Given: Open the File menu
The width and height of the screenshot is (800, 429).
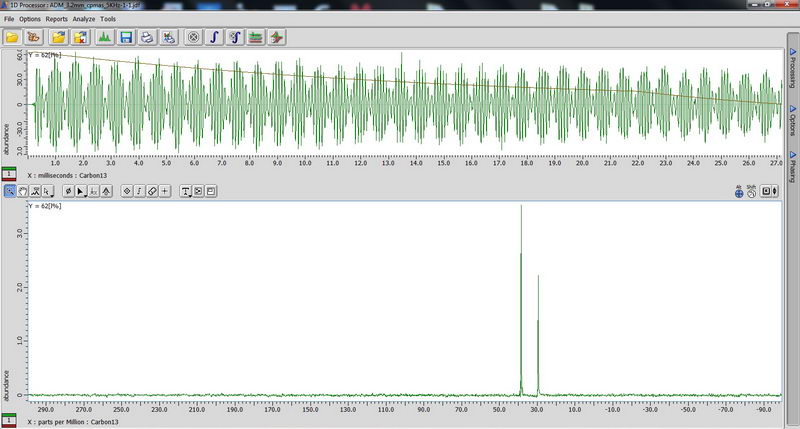Looking at the screenshot, I should pyautogui.click(x=9, y=19).
